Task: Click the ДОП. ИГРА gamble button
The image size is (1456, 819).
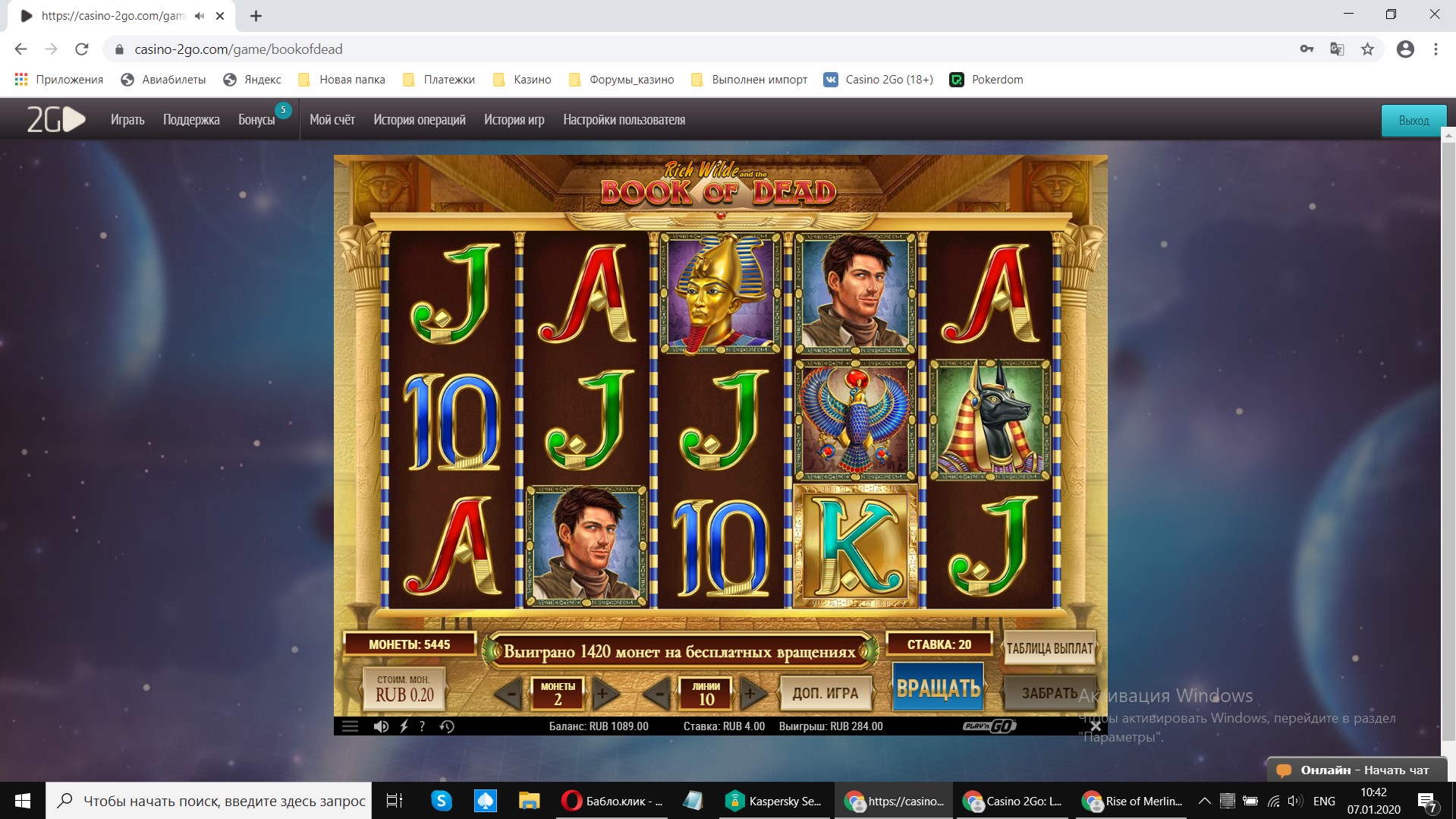Action: (x=825, y=693)
